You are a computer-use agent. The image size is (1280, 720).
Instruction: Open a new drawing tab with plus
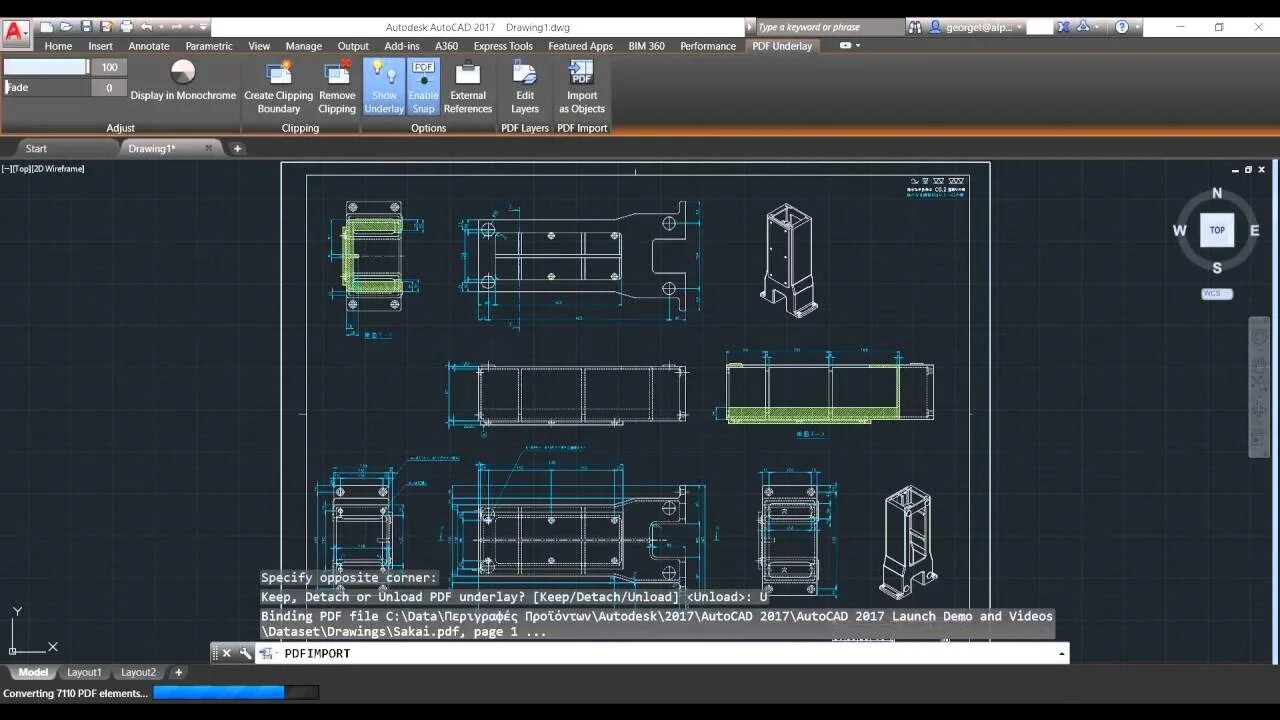237,148
